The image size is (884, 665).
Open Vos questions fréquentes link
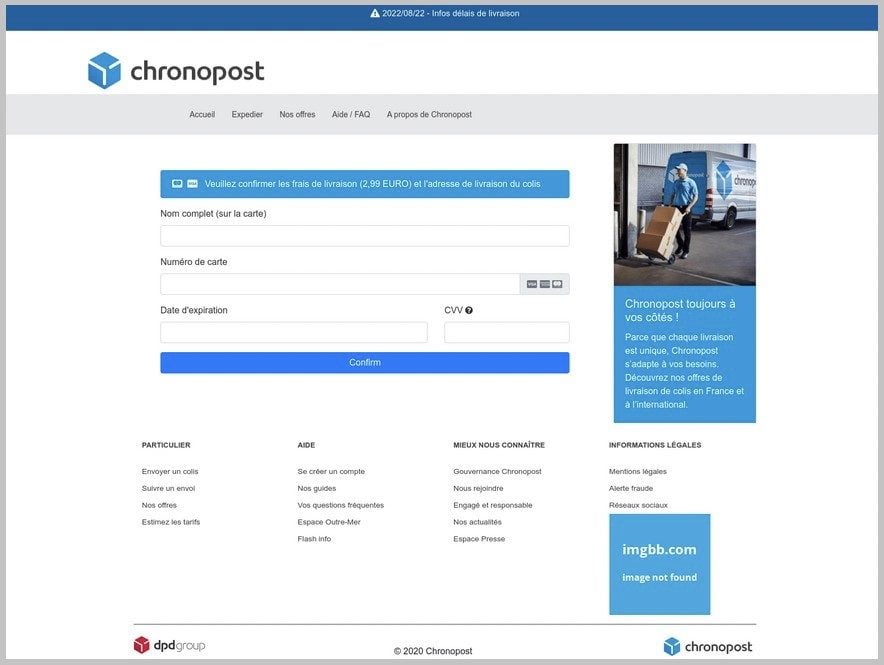341,505
